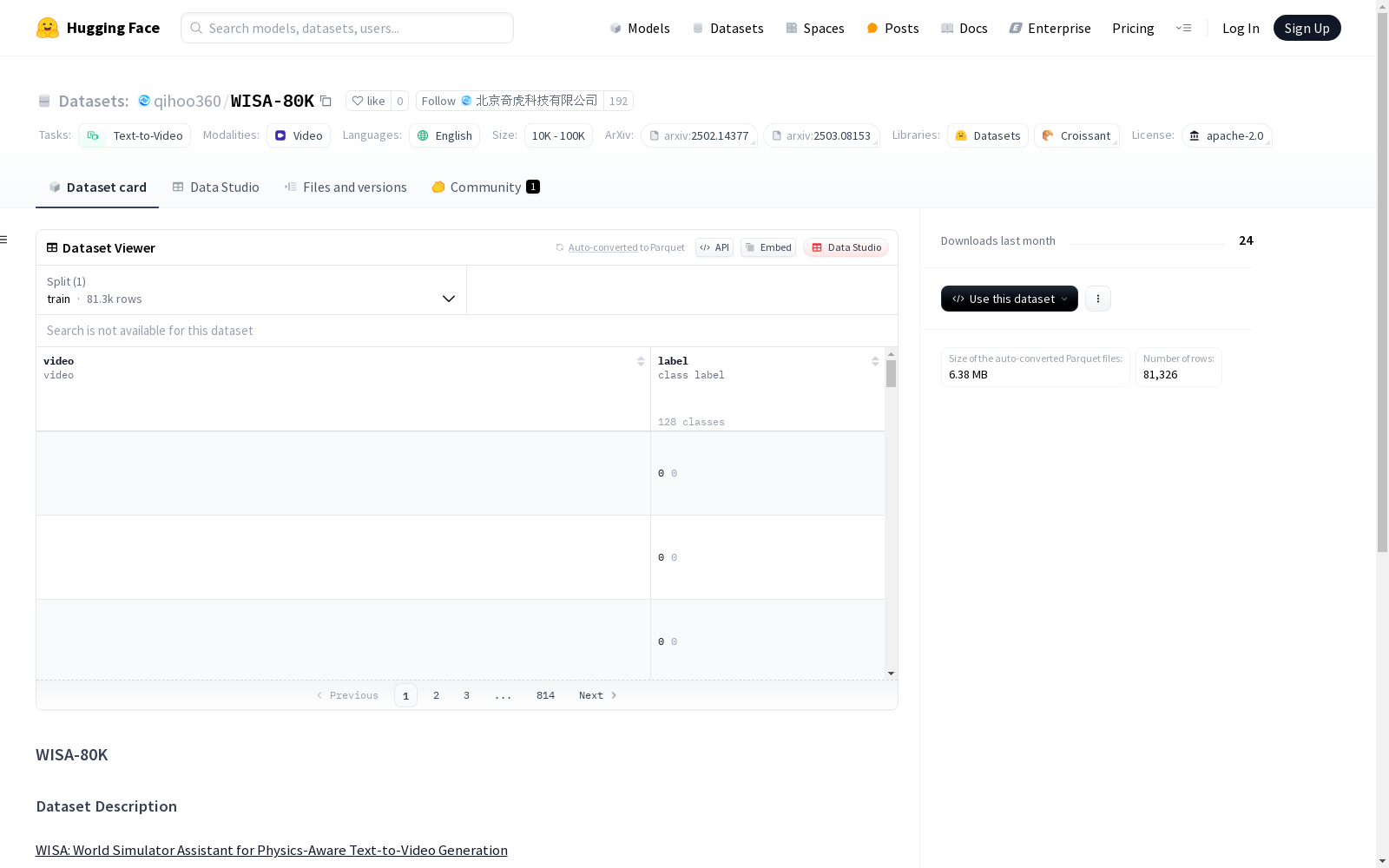The width and height of the screenshot is (1389, 868).
Task: Click the Sign Up button
Action: pos(1307,28)
